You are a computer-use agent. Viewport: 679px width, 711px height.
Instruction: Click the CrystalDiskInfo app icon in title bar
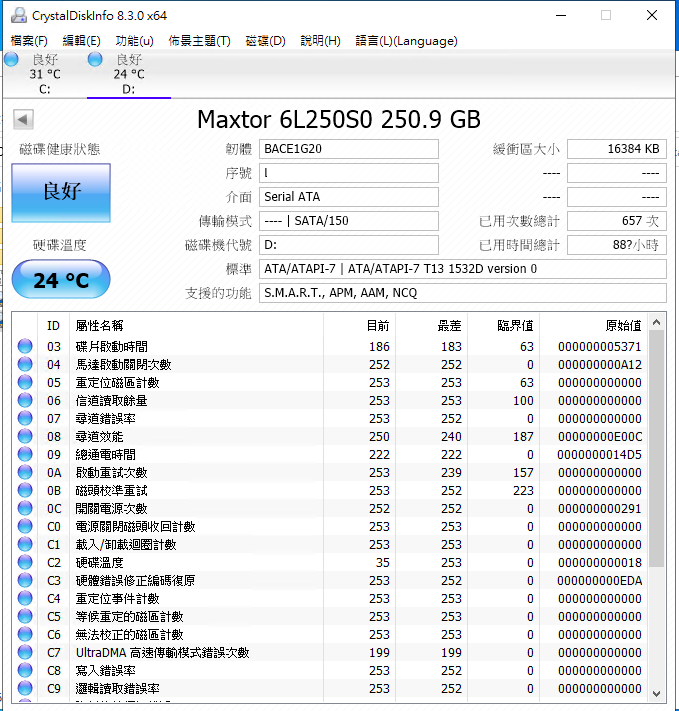17,15
